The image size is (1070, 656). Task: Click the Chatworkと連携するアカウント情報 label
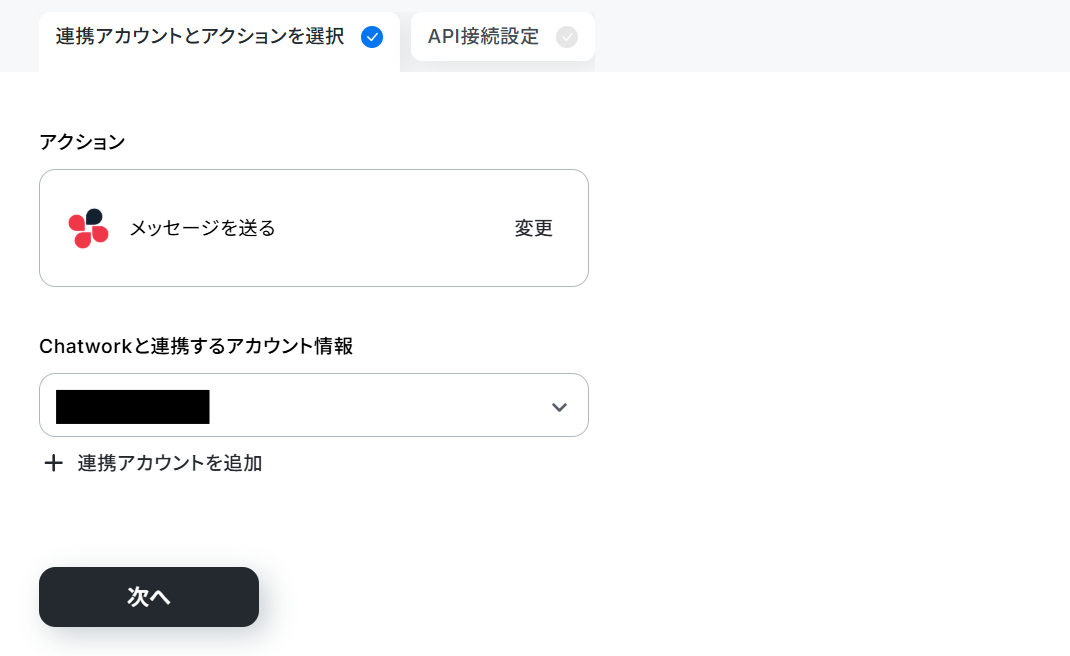(x=196, y=346)
